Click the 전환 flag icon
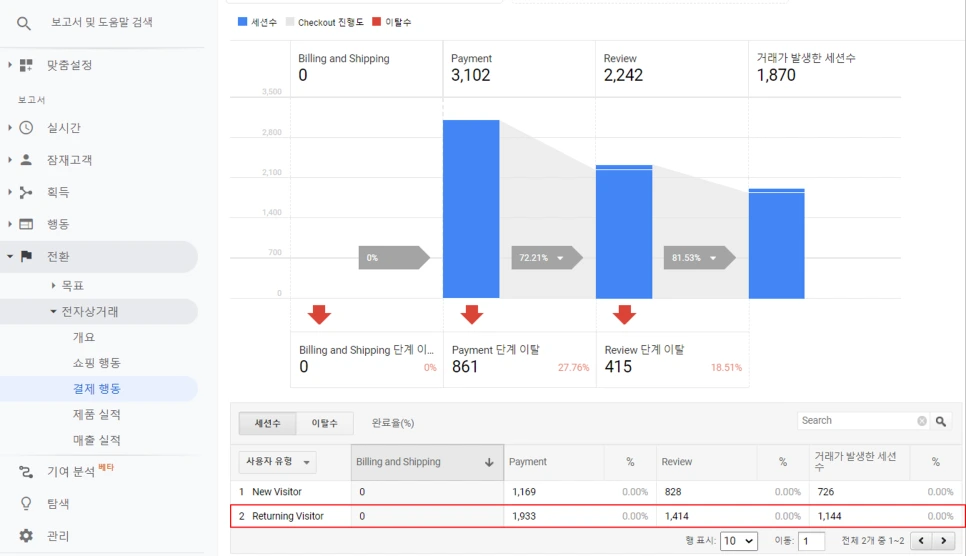The height and width of the screenshot is (556, 966). point(26,256)
